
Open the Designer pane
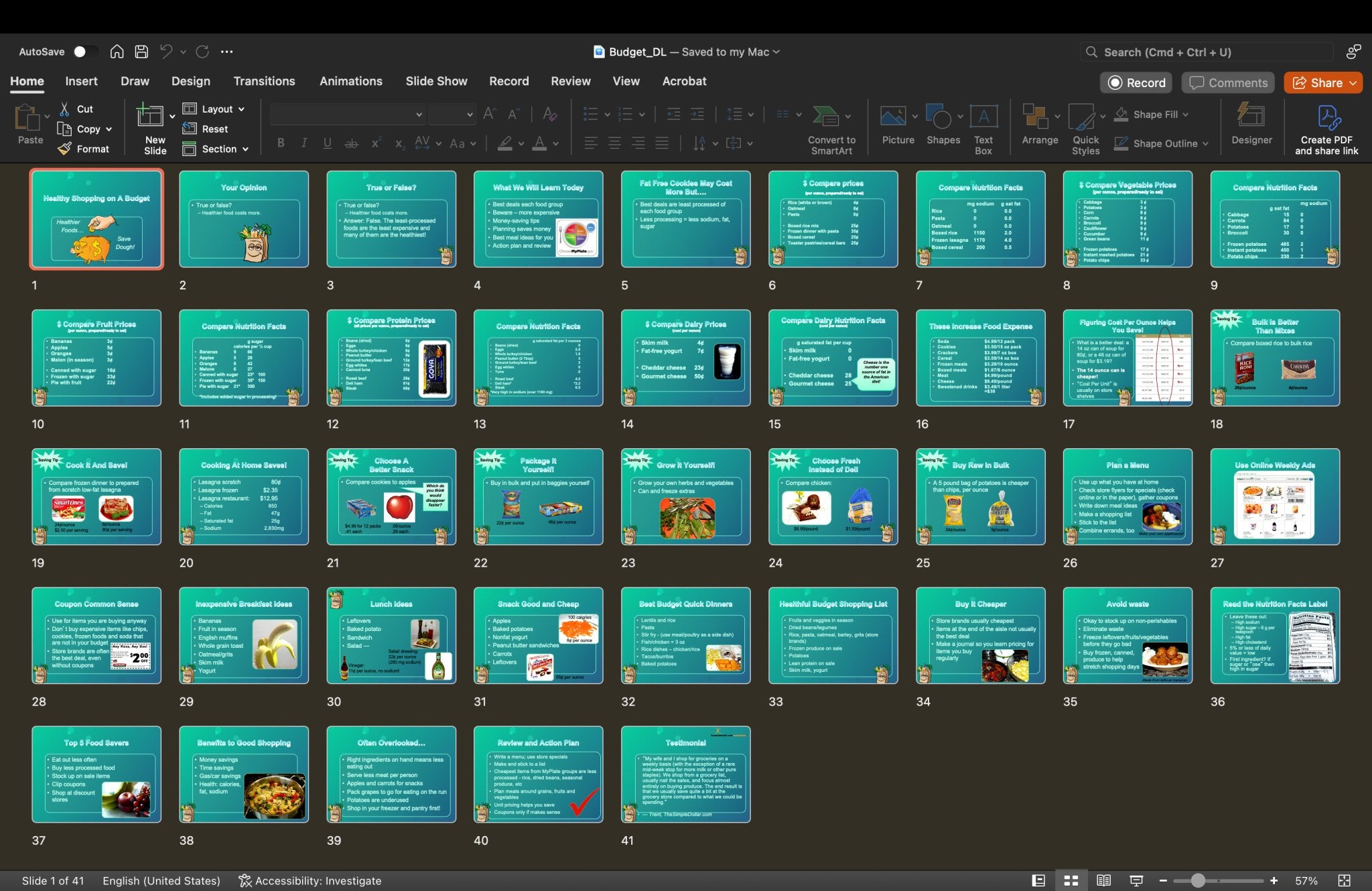coord(1251,125)
